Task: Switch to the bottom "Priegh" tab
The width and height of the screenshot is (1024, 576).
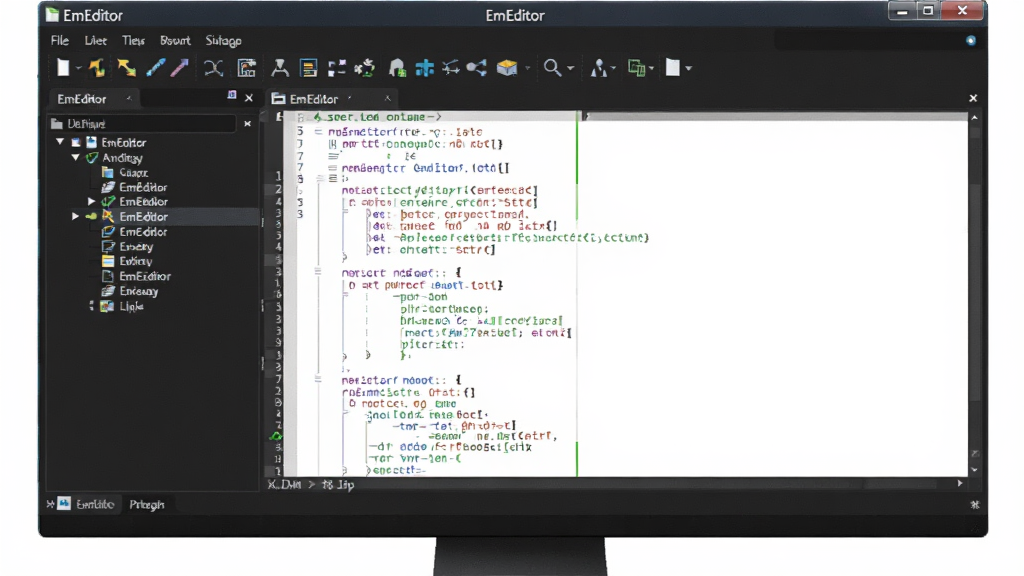Action: click(x=146, y=505)
